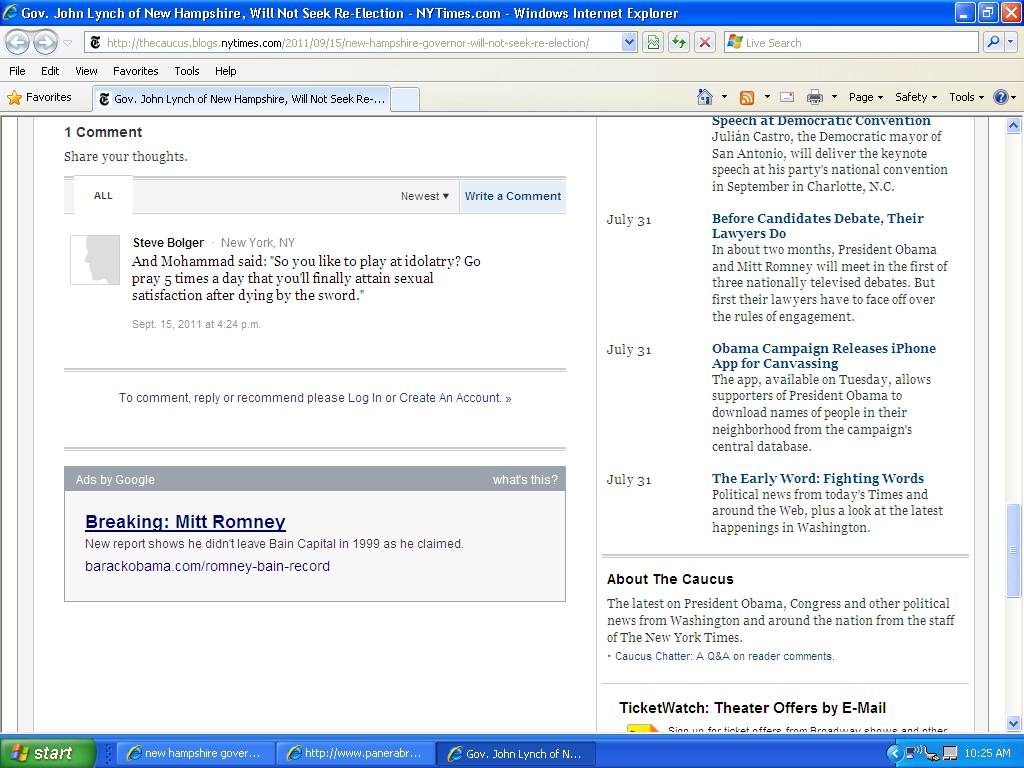Show hidden system tray icons arrow
The width and height of the screenshot is (1024, 768).
coord(895,754)
